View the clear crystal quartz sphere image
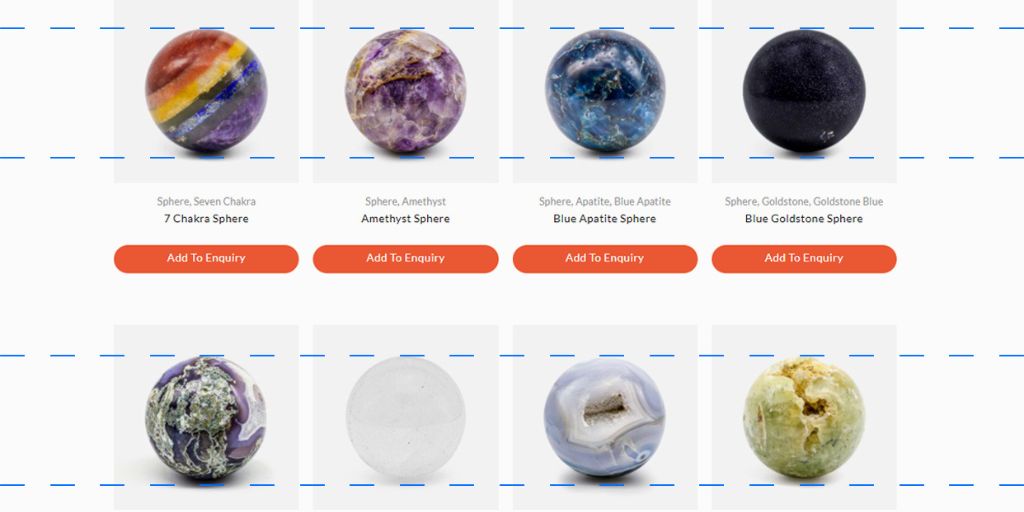Image resolution: width=1024 pixels, height=512 pixels. click(x=406, y=418)
